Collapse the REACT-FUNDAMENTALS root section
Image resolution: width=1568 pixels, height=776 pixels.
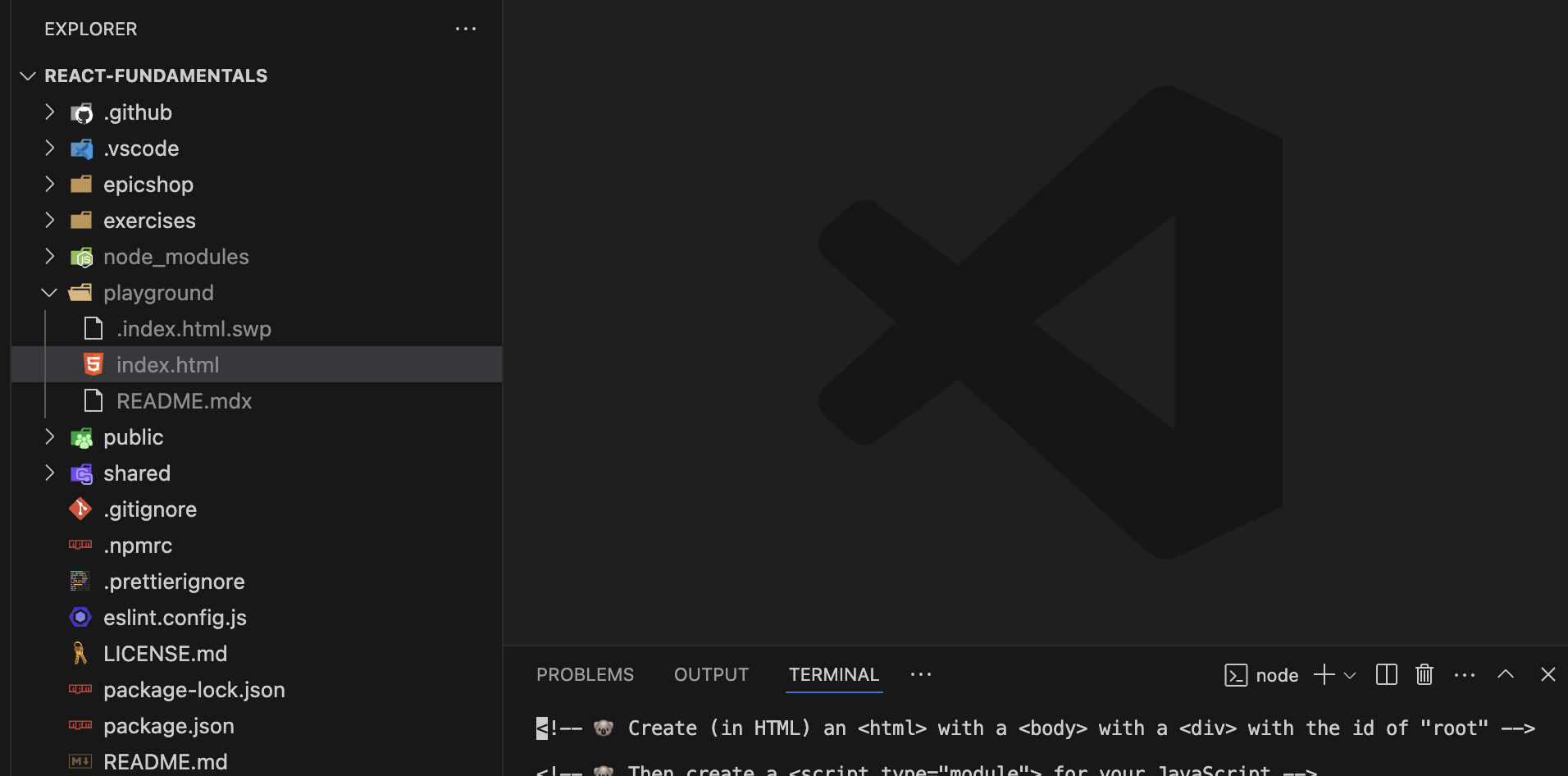click(28, 75)
